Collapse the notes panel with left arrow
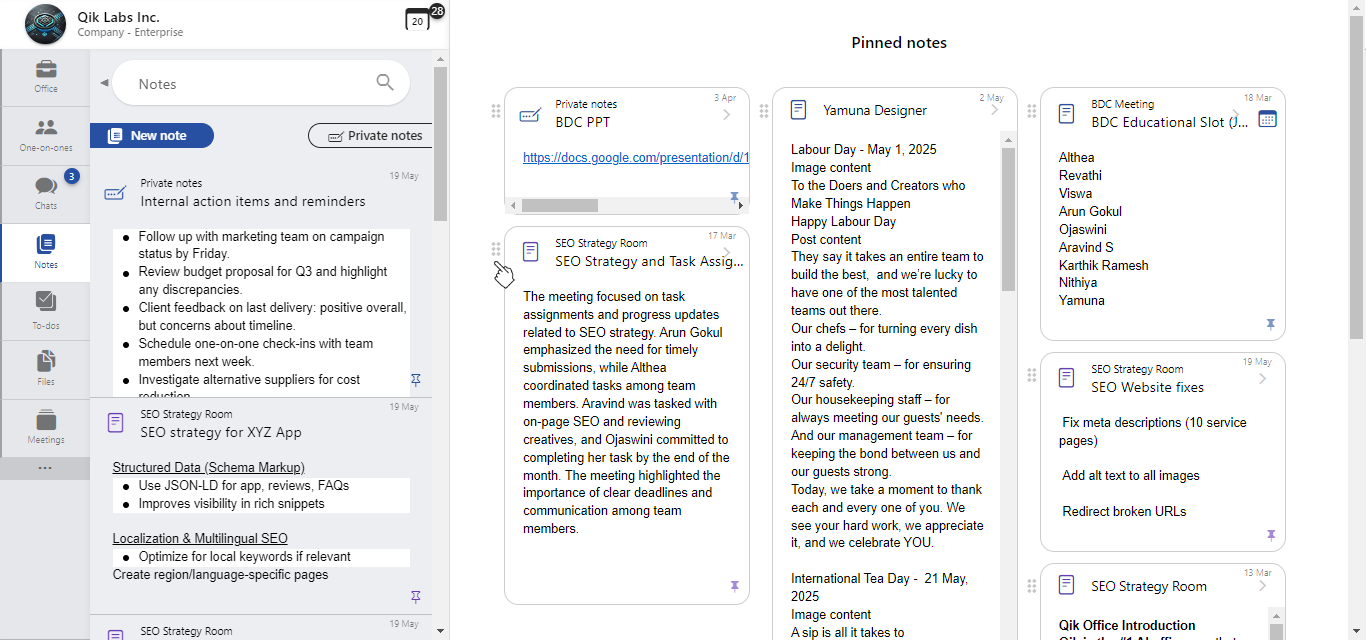 point(104,83)
